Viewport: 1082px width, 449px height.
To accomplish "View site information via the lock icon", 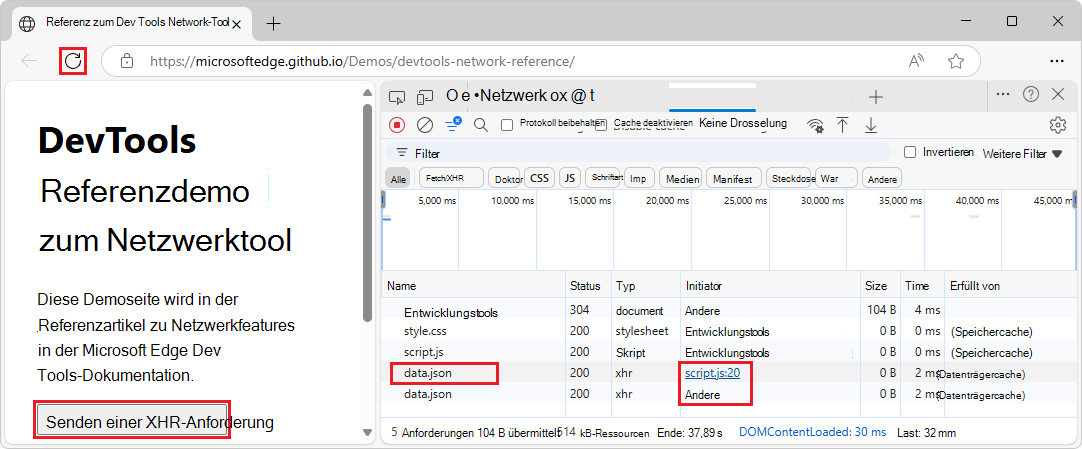I will 127,61.
